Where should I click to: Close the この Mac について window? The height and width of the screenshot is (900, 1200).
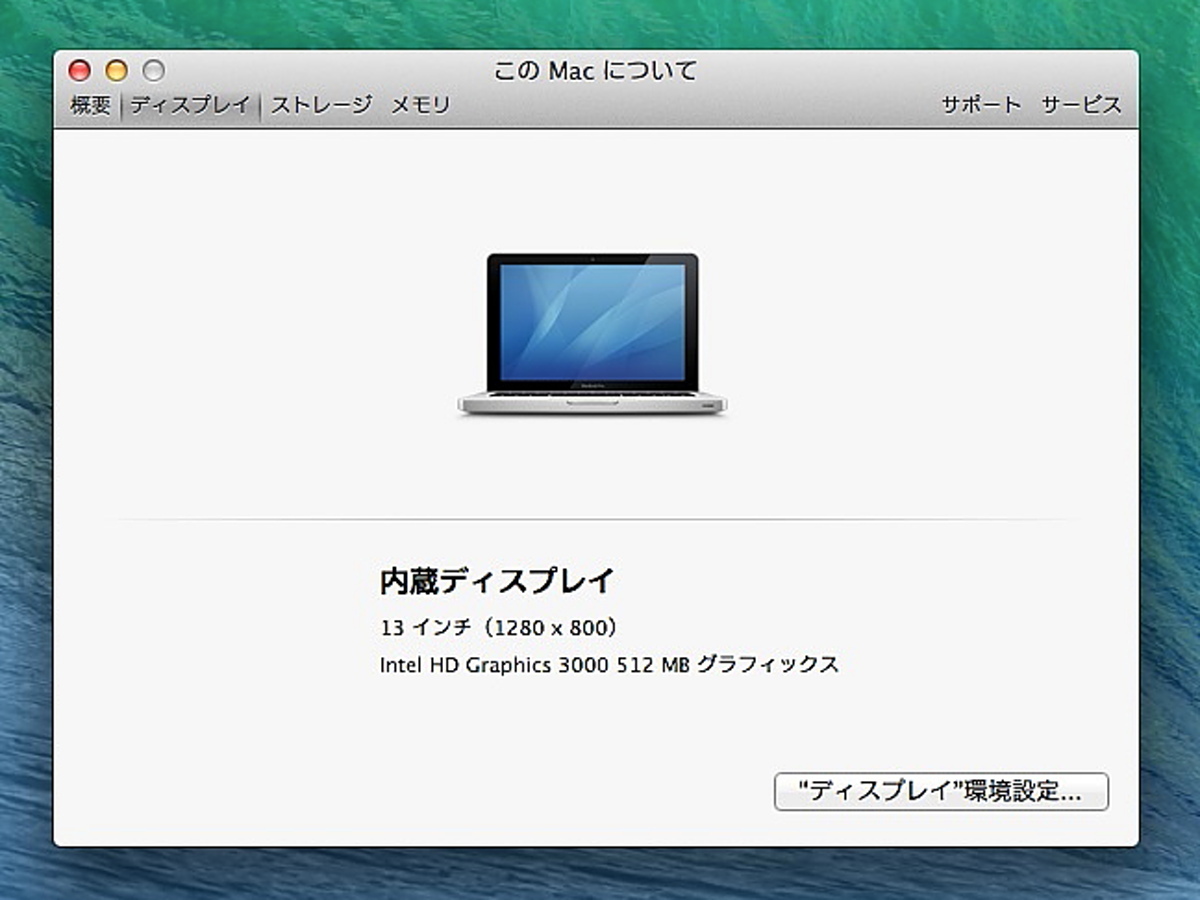tap(79, 71)
